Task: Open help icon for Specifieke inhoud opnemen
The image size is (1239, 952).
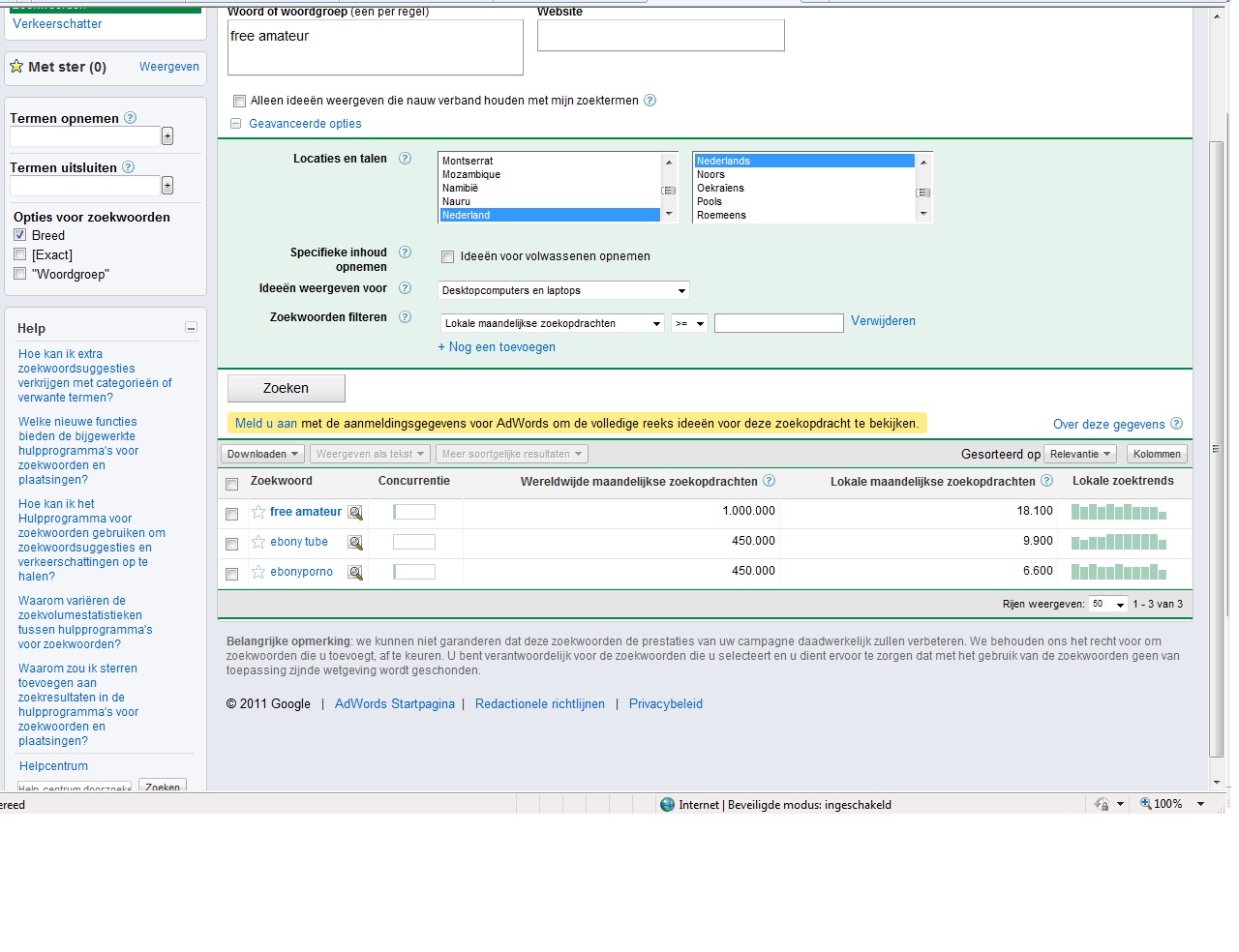Action: coord(406,253)
